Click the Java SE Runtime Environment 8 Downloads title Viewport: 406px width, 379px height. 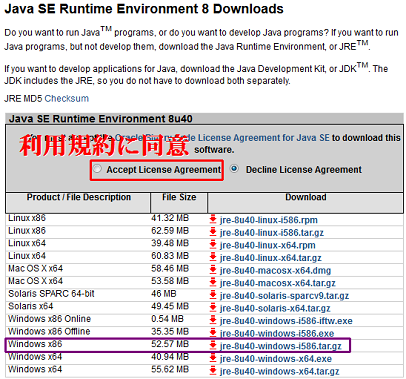[144, 9]
